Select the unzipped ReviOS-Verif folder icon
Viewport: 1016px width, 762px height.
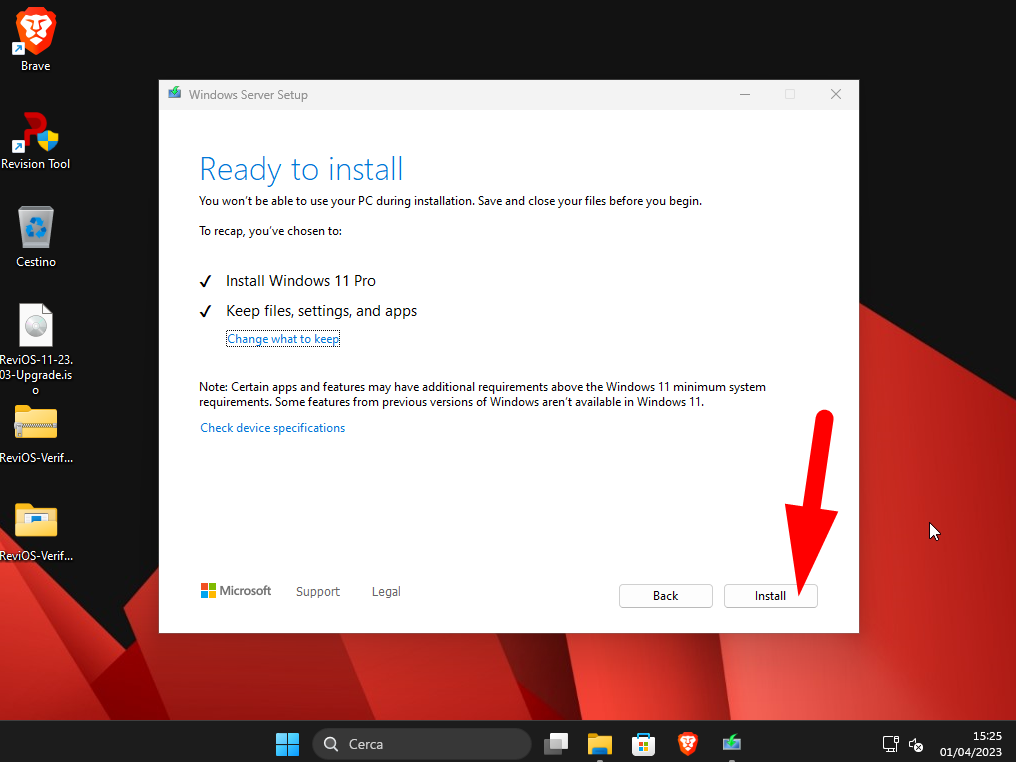point(36,533)
